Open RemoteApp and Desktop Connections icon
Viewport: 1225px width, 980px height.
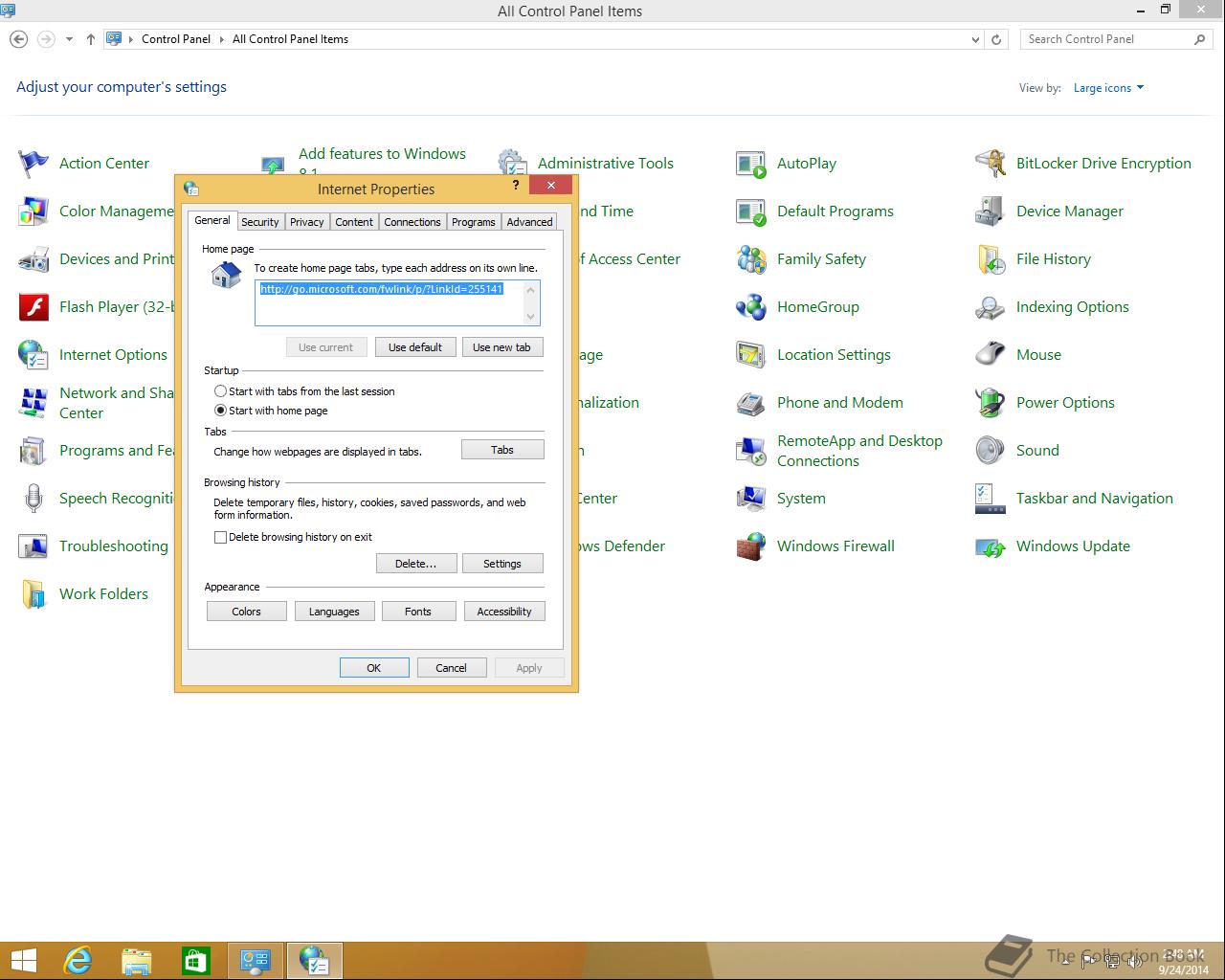pyautogui.click(x=751, y=451)
